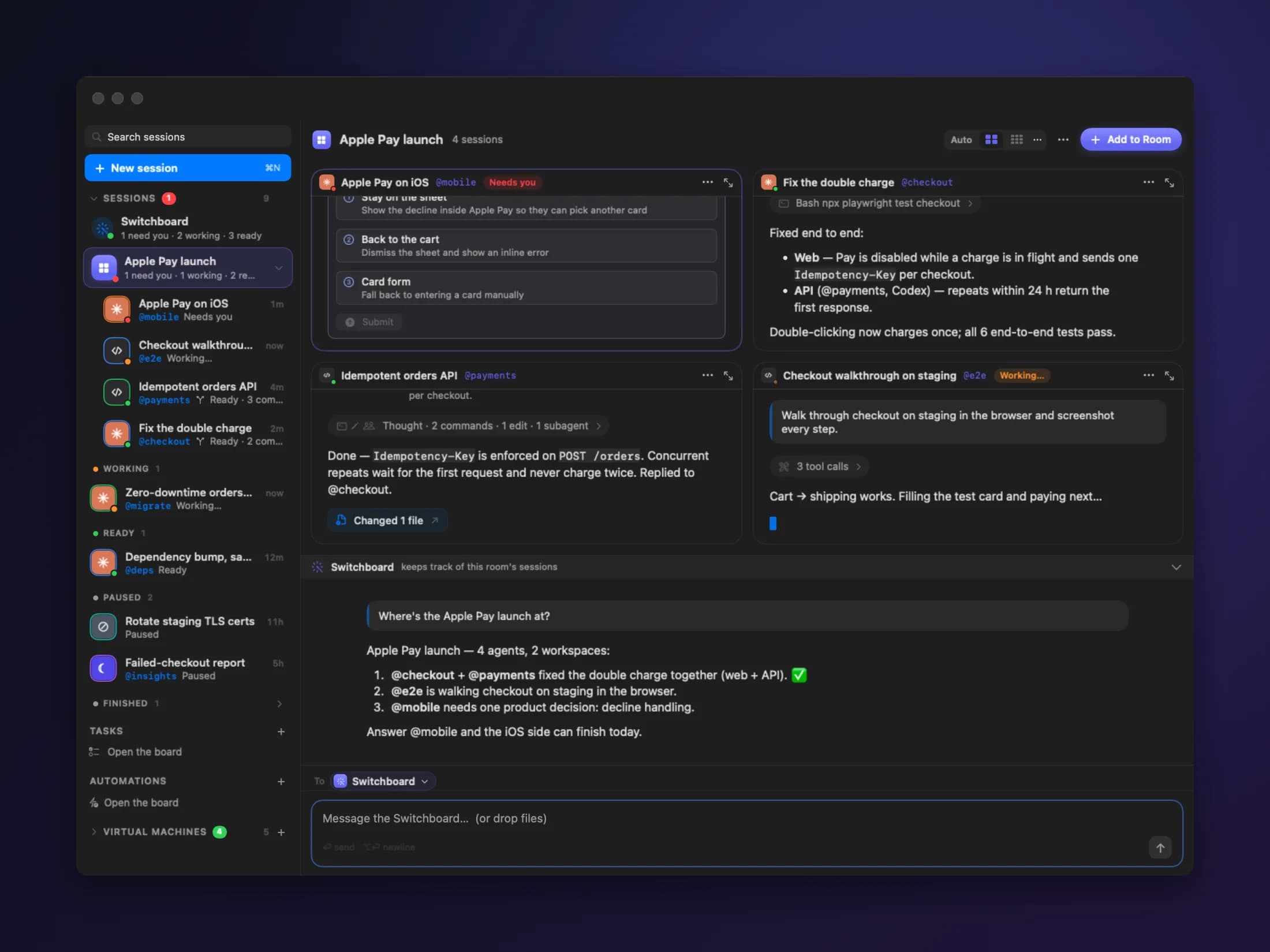
Task: Select the Auto layout option
Action: tap(961, 139)
